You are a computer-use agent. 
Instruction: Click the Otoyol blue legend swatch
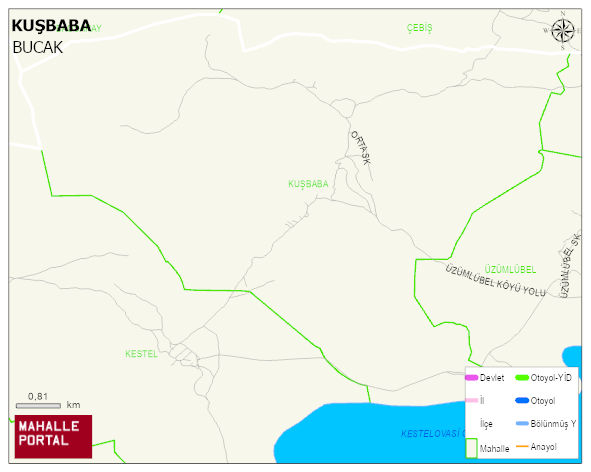(522, 400)
